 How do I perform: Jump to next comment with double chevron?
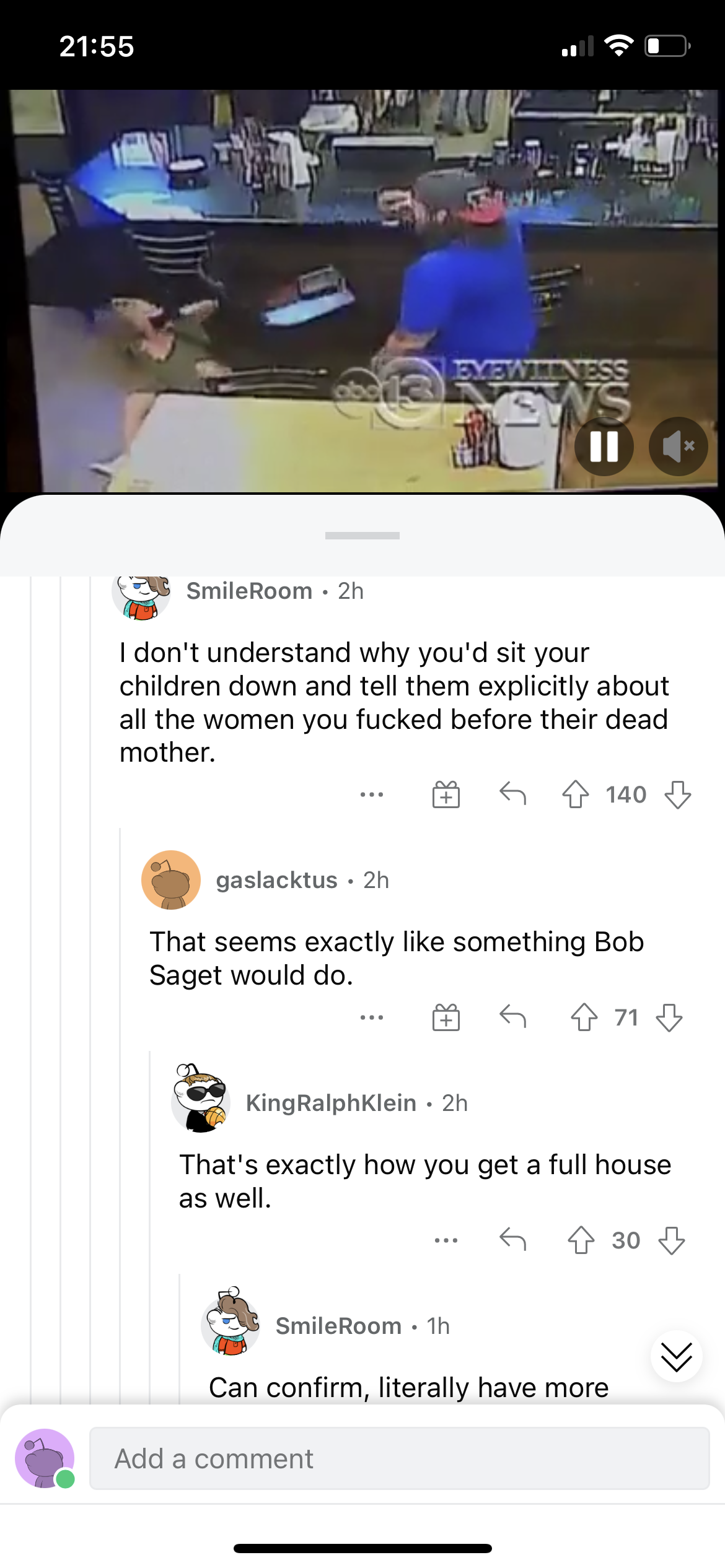point(676,1357)
